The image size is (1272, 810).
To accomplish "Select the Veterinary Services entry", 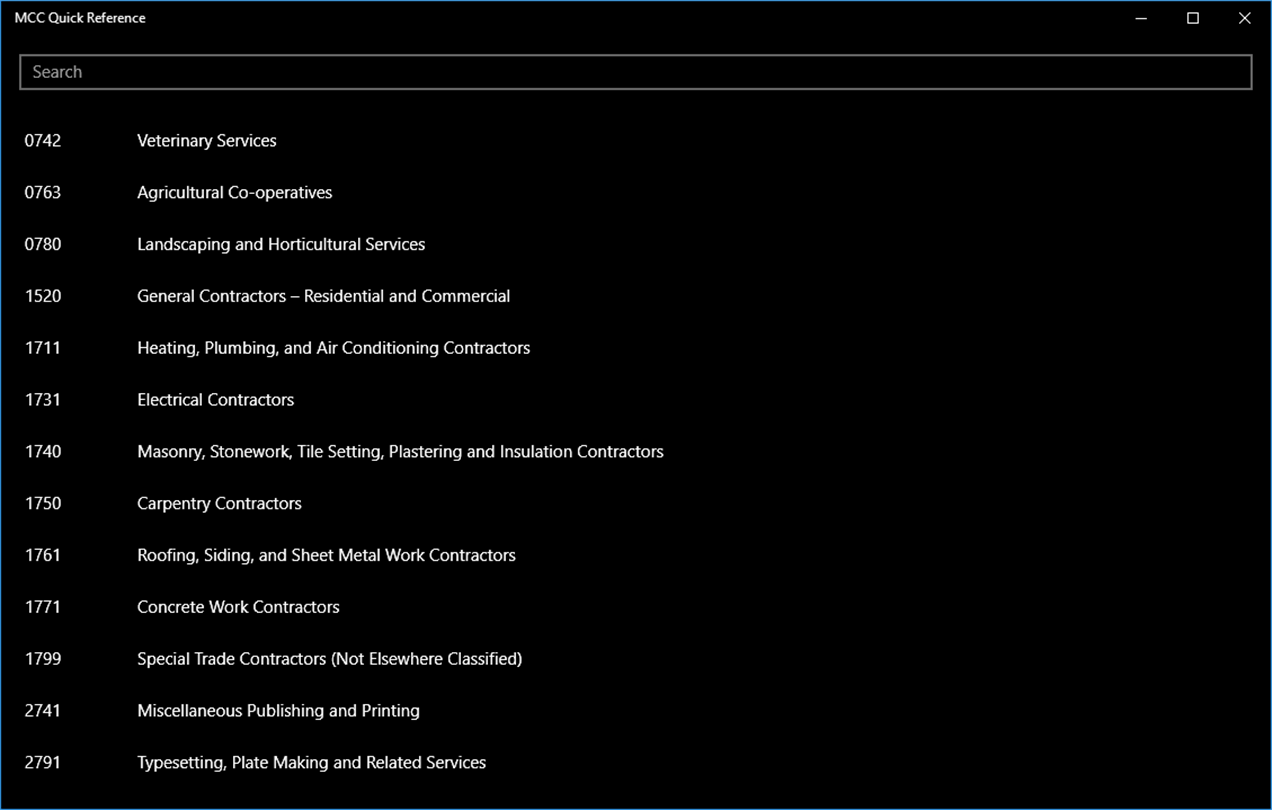I will [206, 141].
